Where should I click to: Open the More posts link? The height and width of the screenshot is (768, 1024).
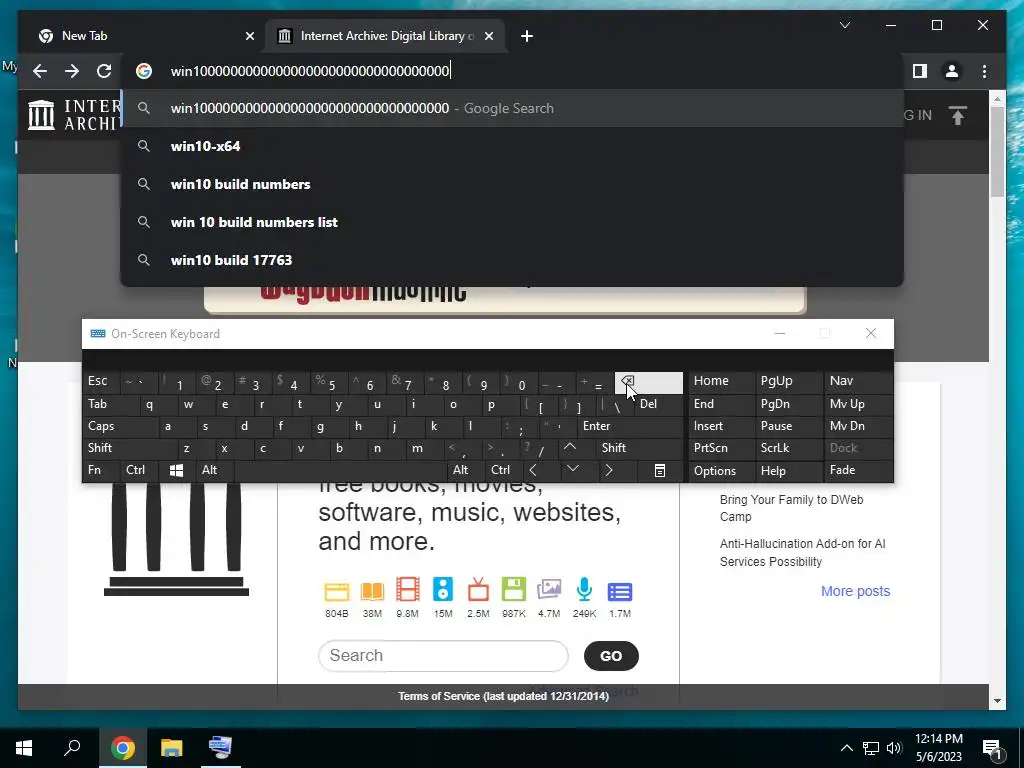855,591
